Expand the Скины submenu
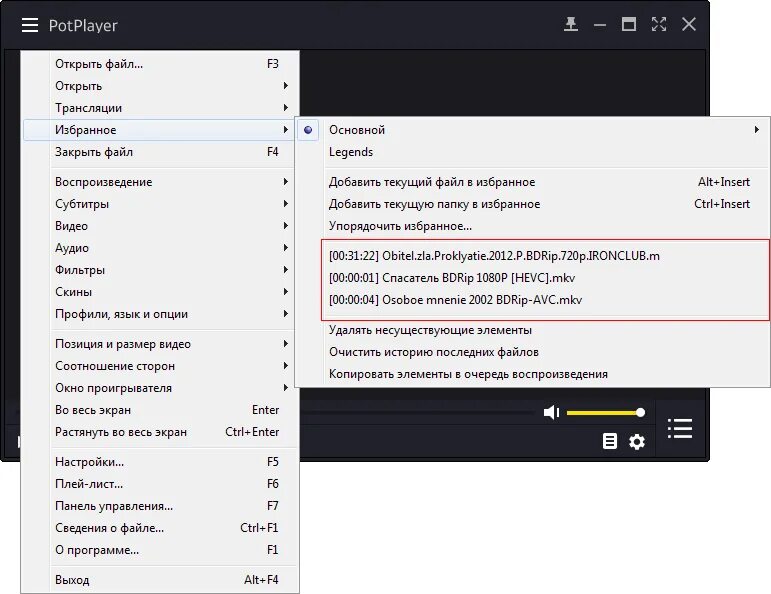The width and height of the screenshot is (771, 594). (161, 292)
